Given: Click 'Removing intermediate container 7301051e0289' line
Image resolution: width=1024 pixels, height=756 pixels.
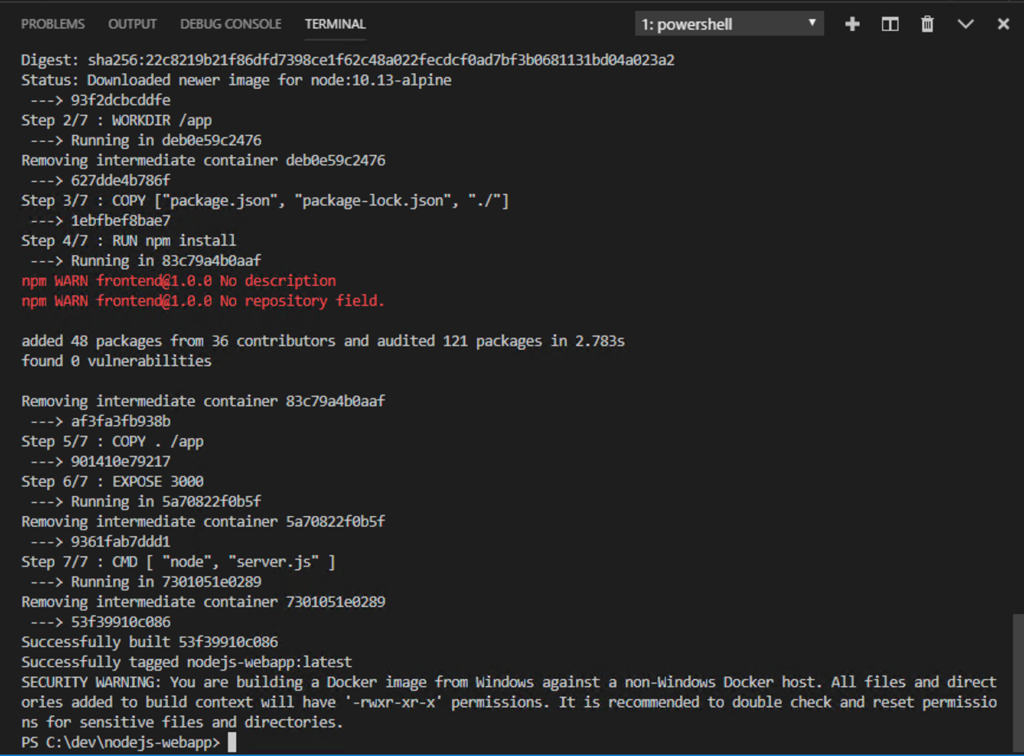Looking at the screenshot, I should 203,602.
